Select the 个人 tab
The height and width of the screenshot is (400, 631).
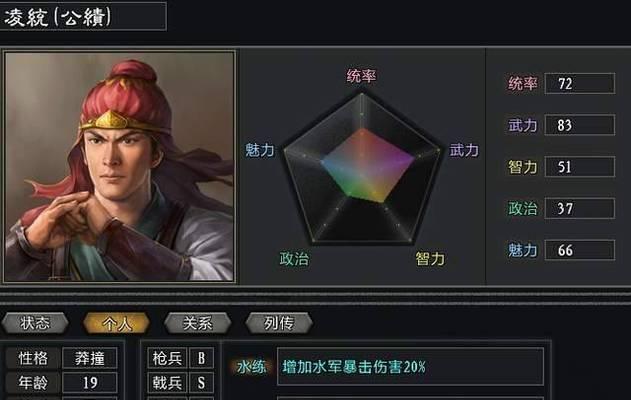(116, 323)
